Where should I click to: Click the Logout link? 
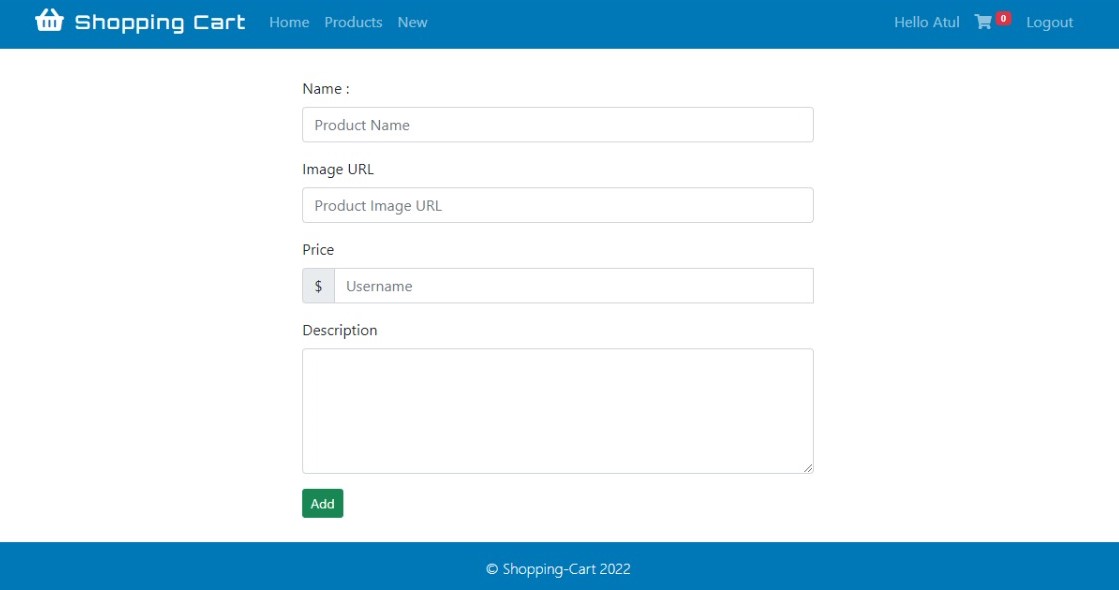tap(1048, 22)
